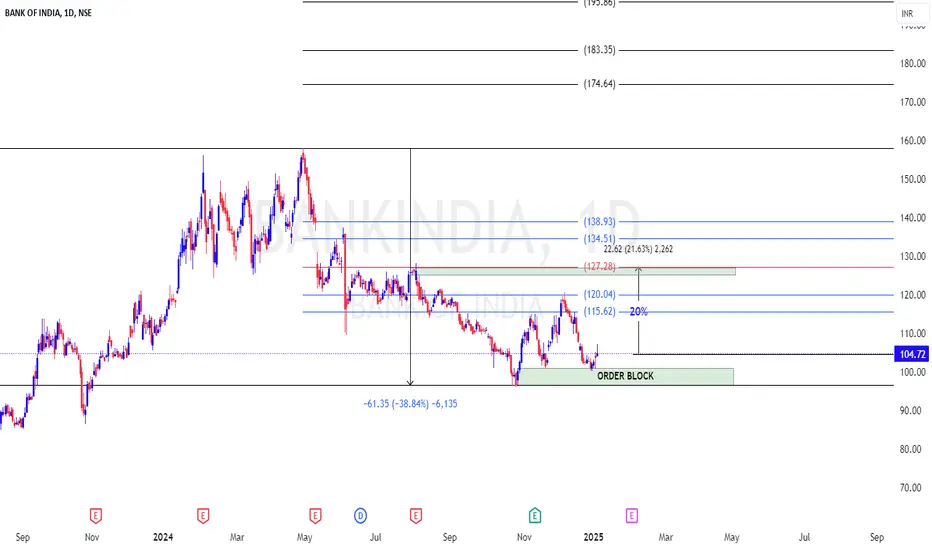Select the purple E upcoming earnings marker
This screenshot has height=550, width=932.
click(631, 516)
